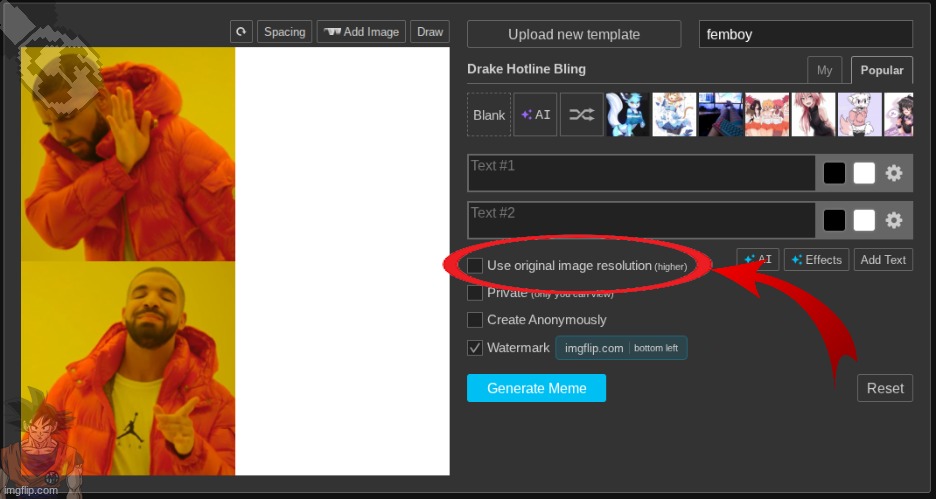Screen dimensions: 936x499
Task: Open white outline color for Text #2
Action: (x=864, y=220)
